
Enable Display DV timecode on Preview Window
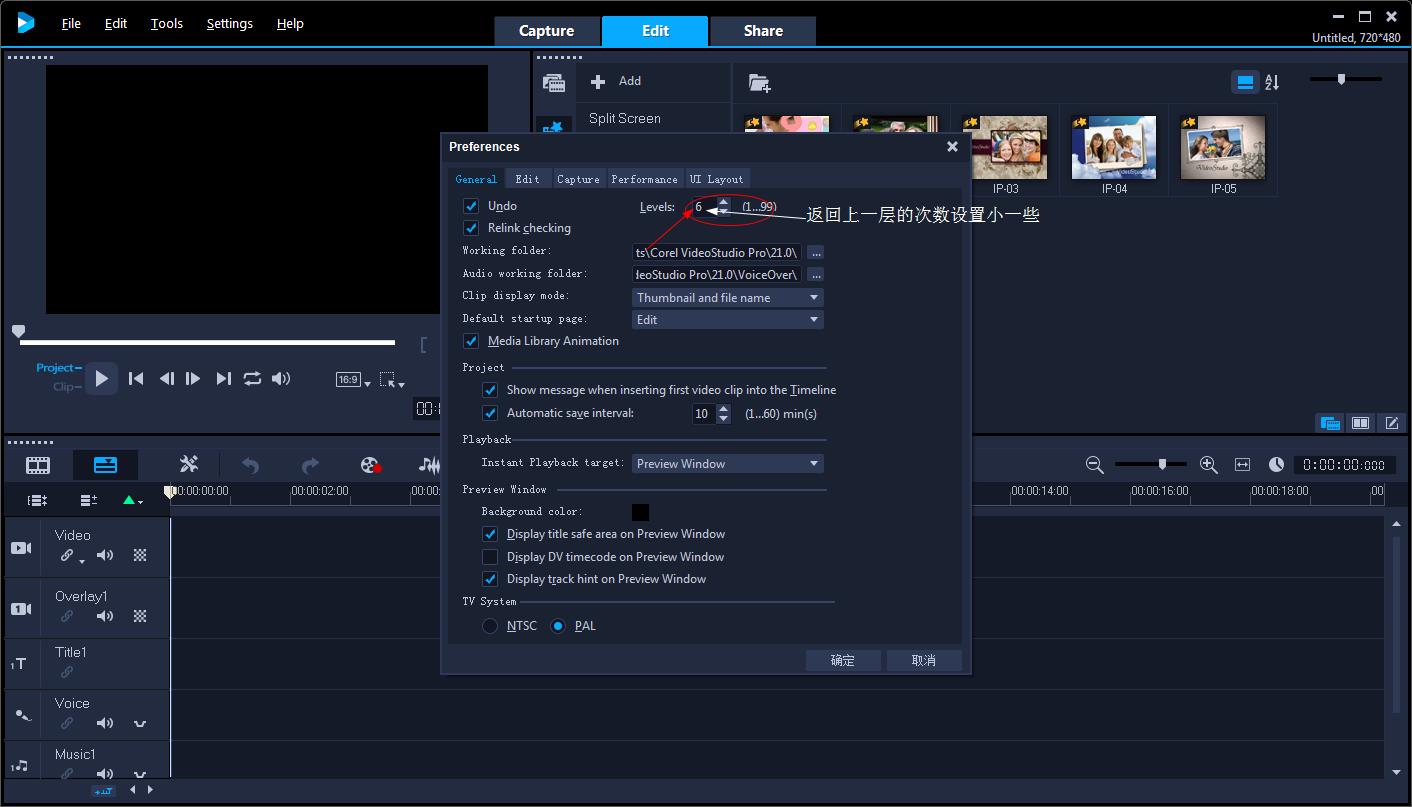click(490, 557)
